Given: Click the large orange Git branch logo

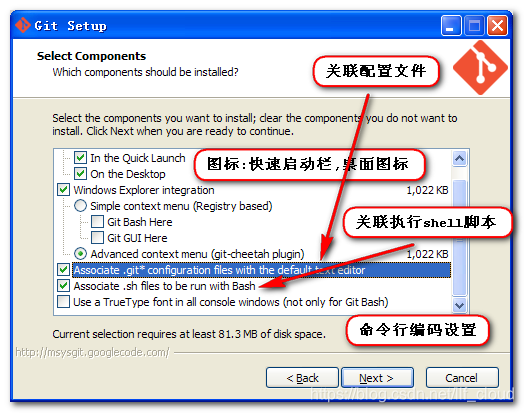Looking at the screenshot, I should (480, 67).
